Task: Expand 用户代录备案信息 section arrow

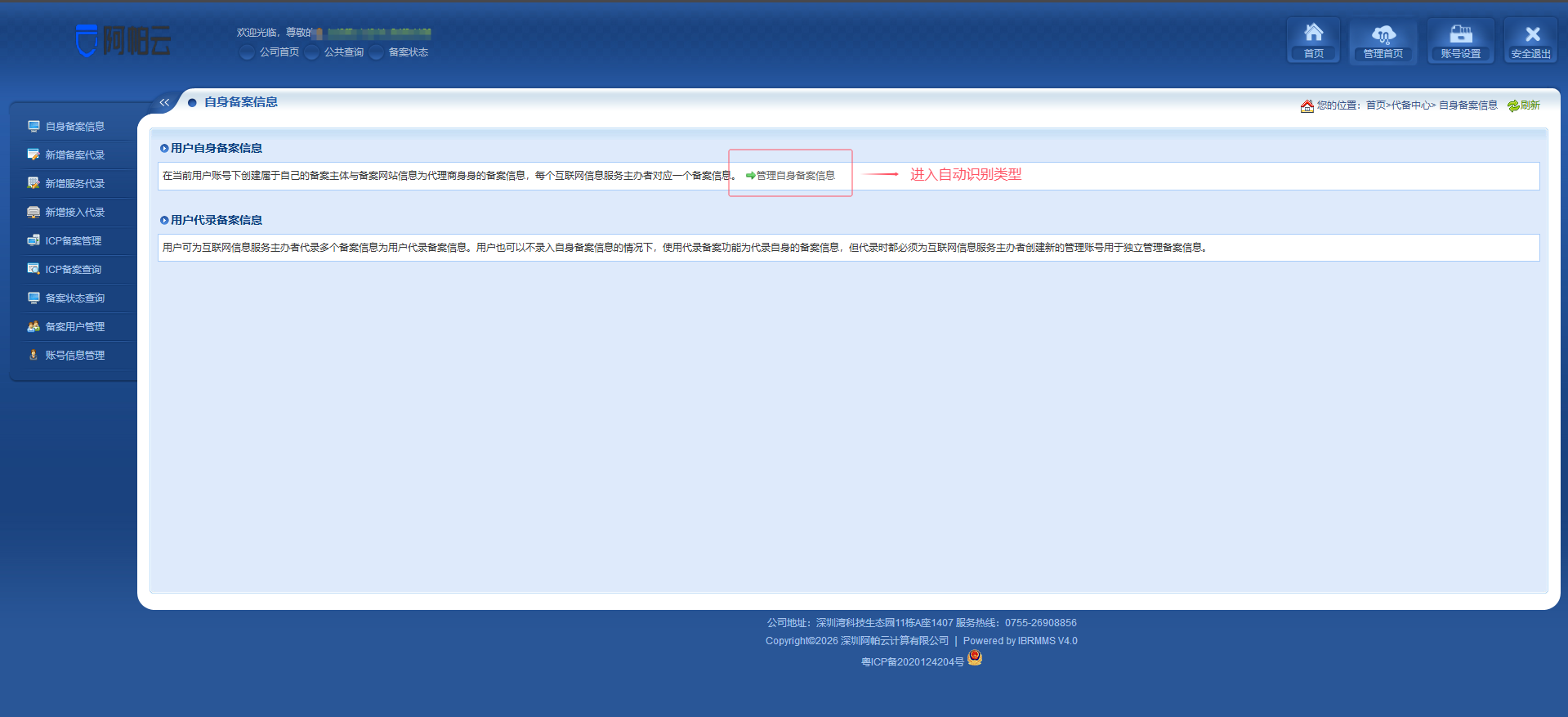Action: pyautogui.click(x=164, y=220)
